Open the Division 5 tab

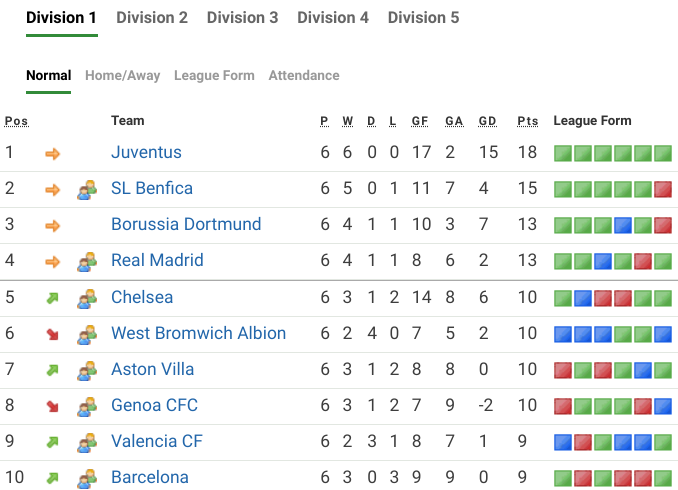(423, 18)
